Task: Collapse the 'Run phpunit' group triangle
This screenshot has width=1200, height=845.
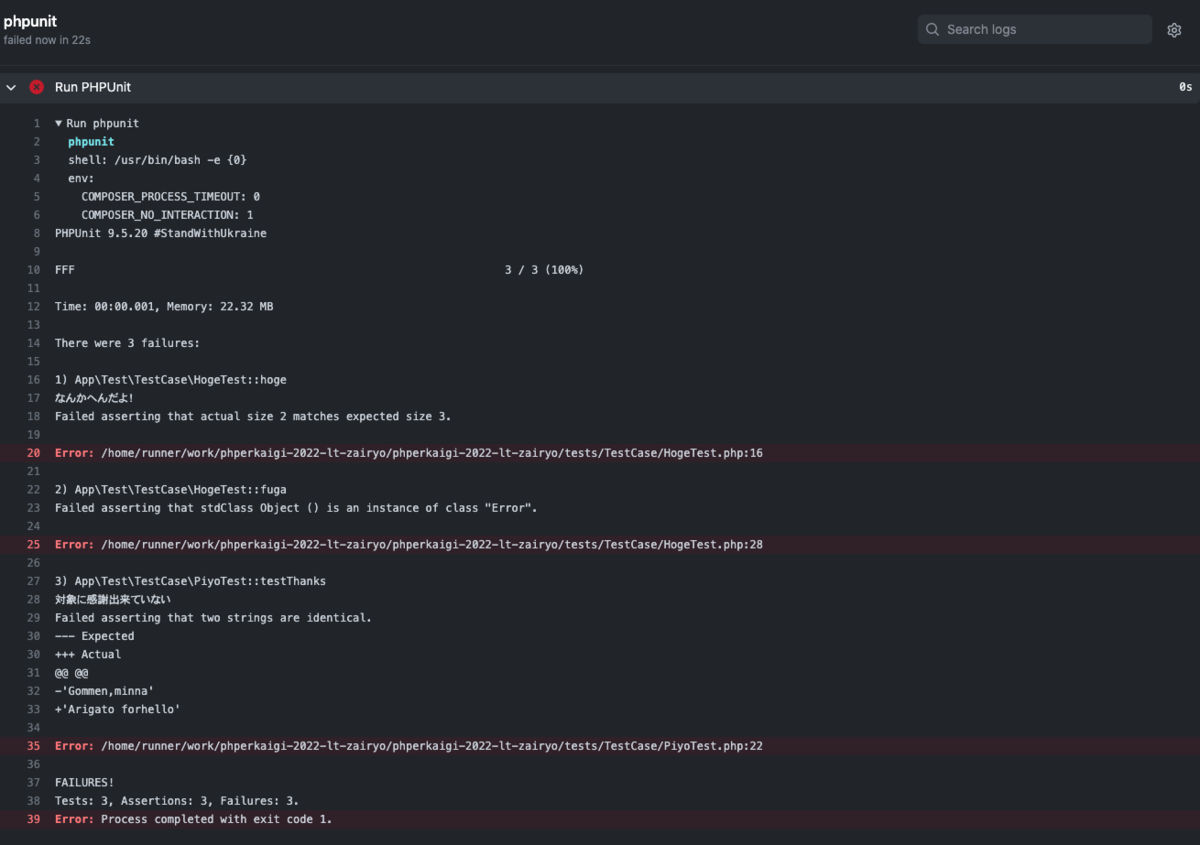Action: (59, 123)
